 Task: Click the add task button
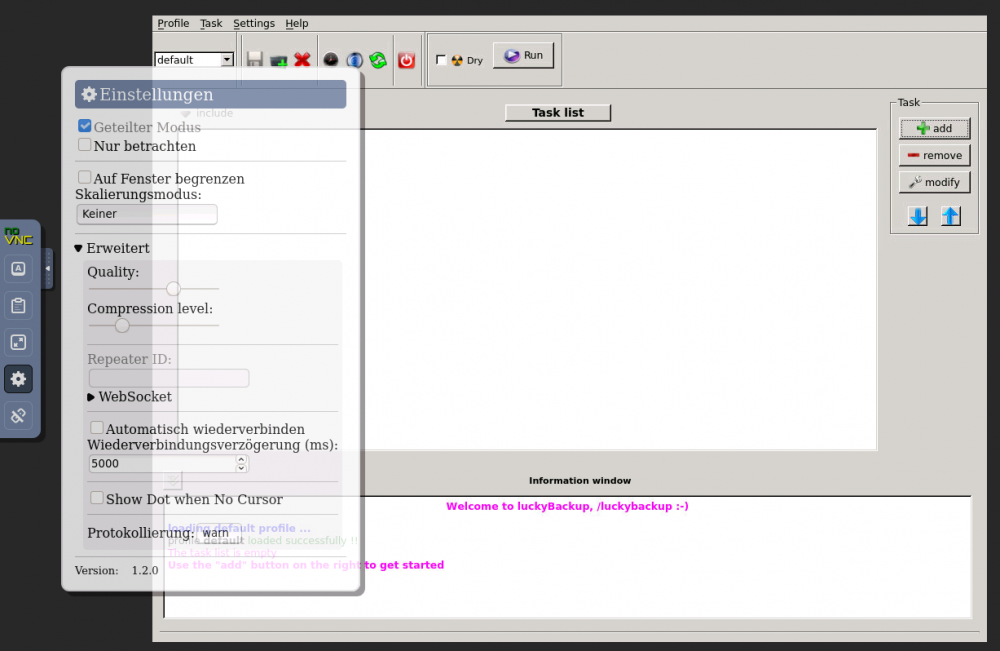point(934,128)
